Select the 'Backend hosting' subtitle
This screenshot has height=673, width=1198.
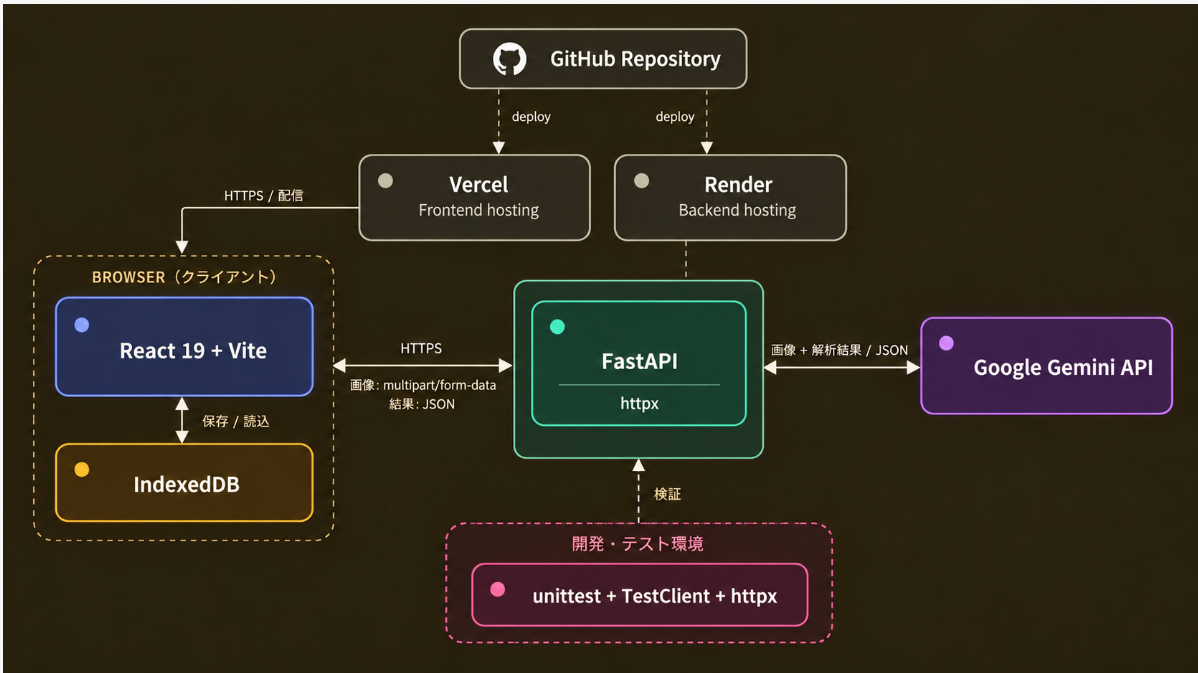(737, 210)
